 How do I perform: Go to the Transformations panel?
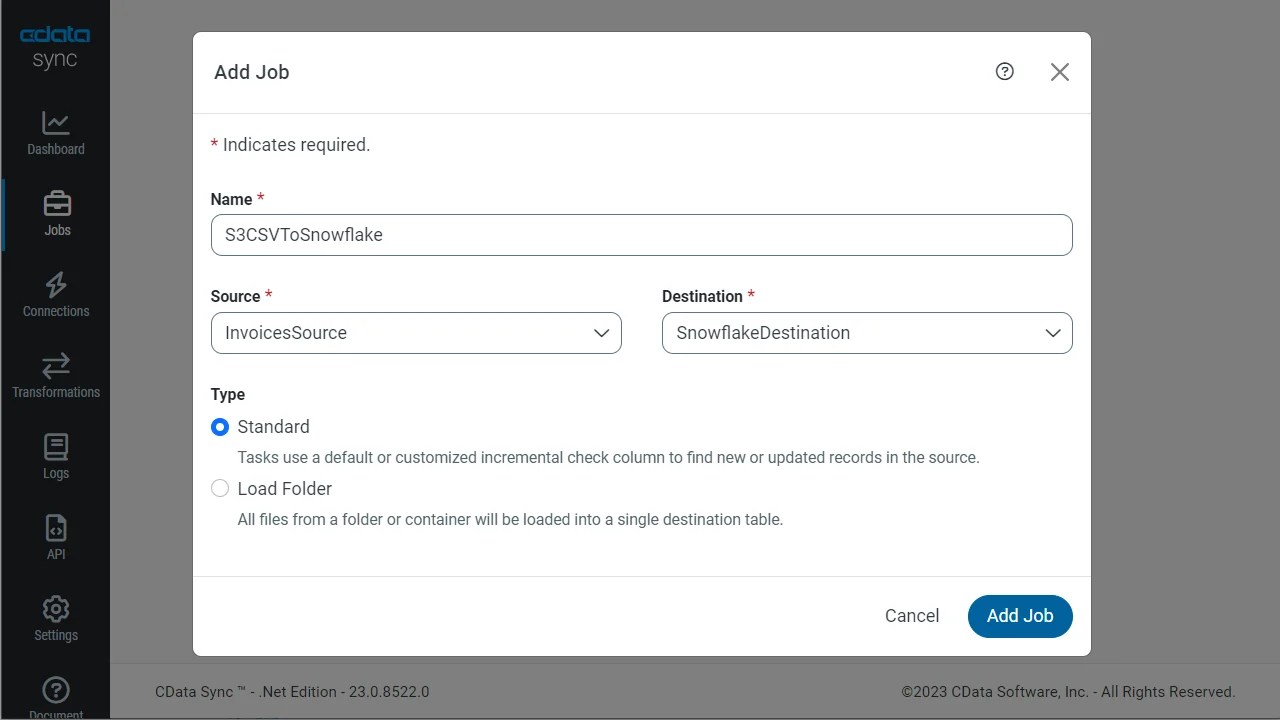coord(55,374)
